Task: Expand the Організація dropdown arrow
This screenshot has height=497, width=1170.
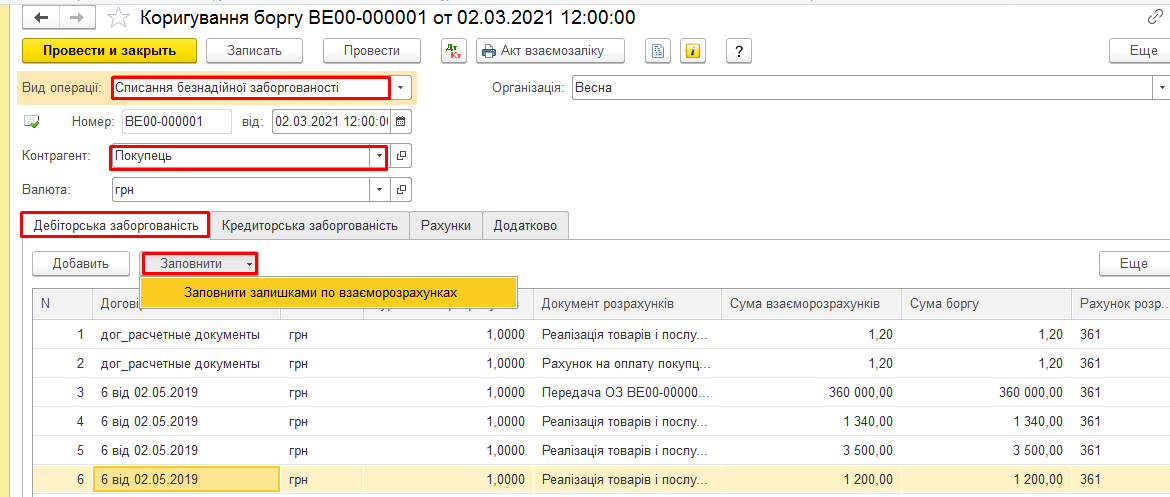Action: coord(1162,87)
